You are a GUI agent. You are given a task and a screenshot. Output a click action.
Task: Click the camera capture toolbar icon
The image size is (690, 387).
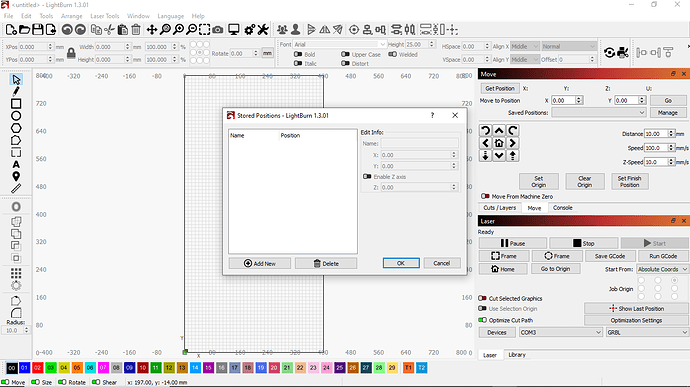tap(217, 29)
